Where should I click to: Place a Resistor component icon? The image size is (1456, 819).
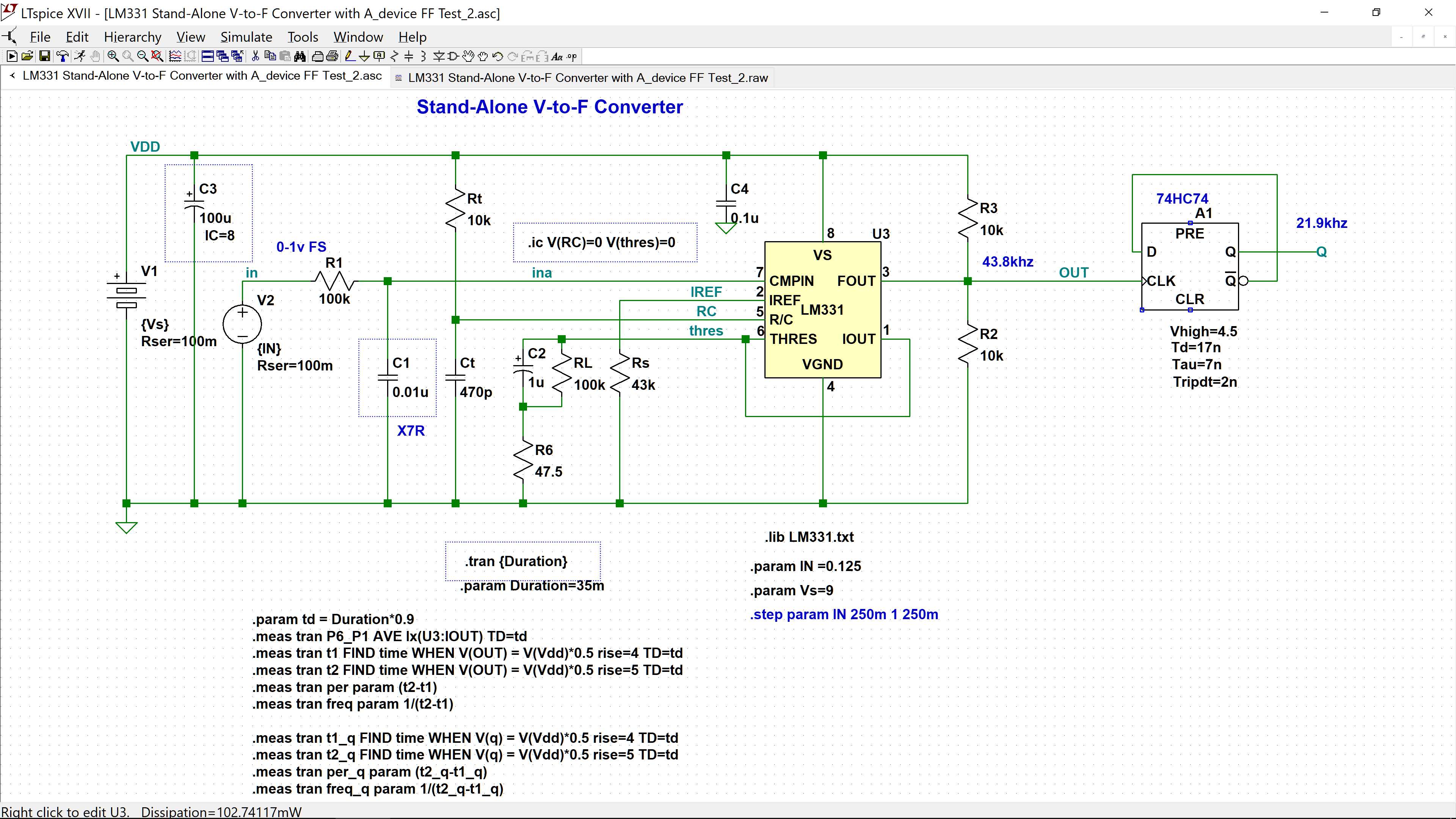coord(394,56)
